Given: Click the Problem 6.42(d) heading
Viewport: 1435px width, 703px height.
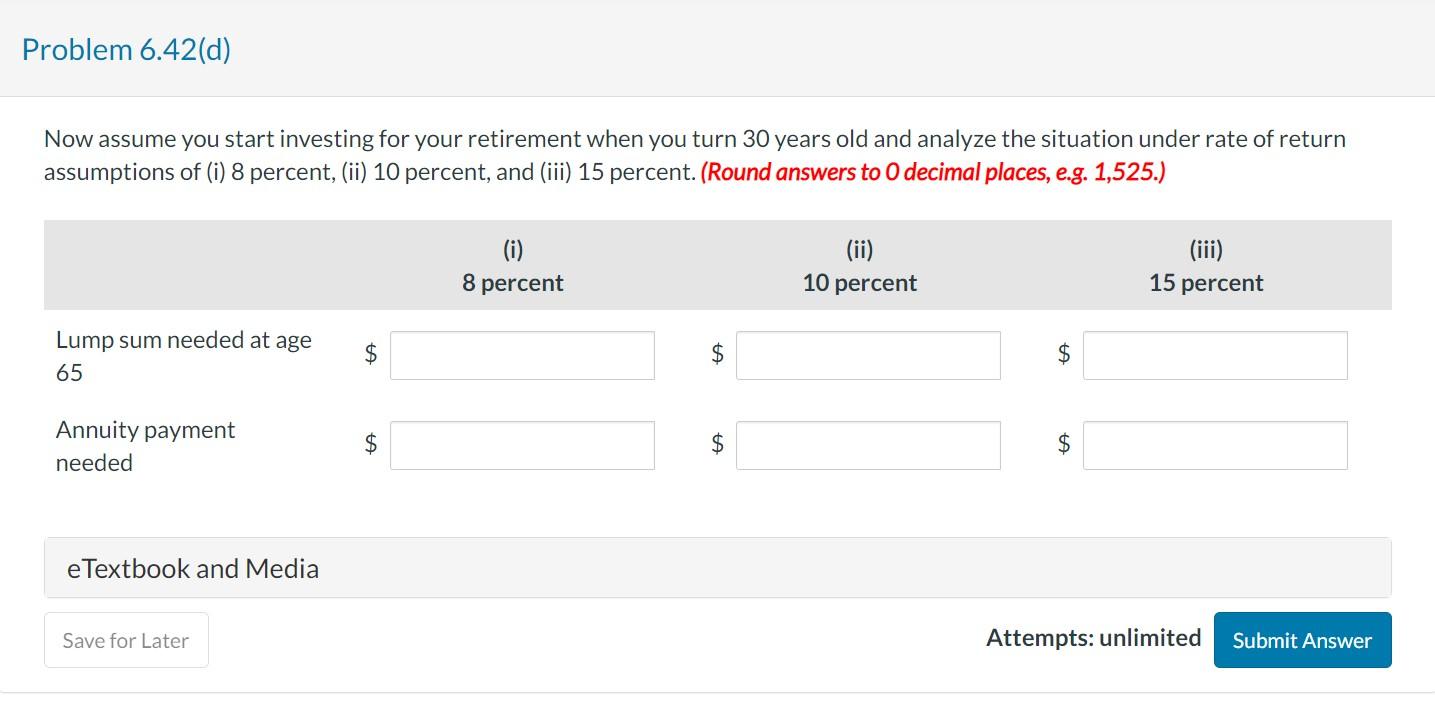Looking at the screenshot, I should point(127,49).
